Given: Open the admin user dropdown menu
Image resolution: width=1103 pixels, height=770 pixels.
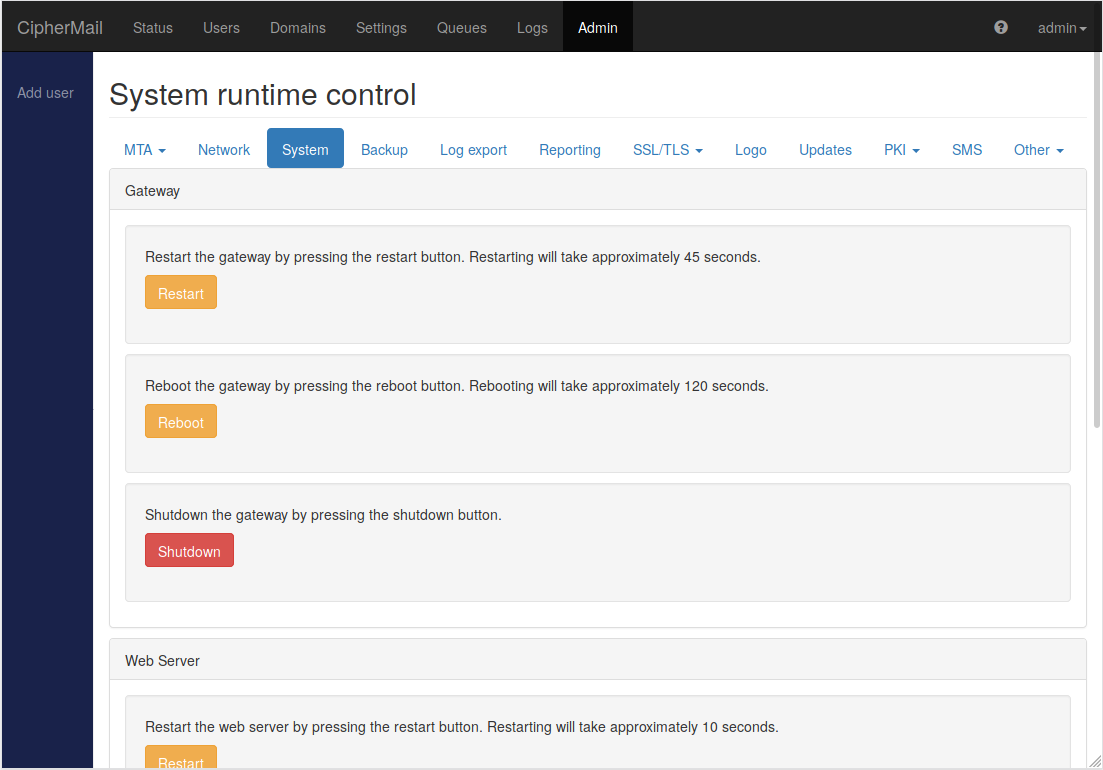Looking at the screenshot, I should pos(1061,28).
